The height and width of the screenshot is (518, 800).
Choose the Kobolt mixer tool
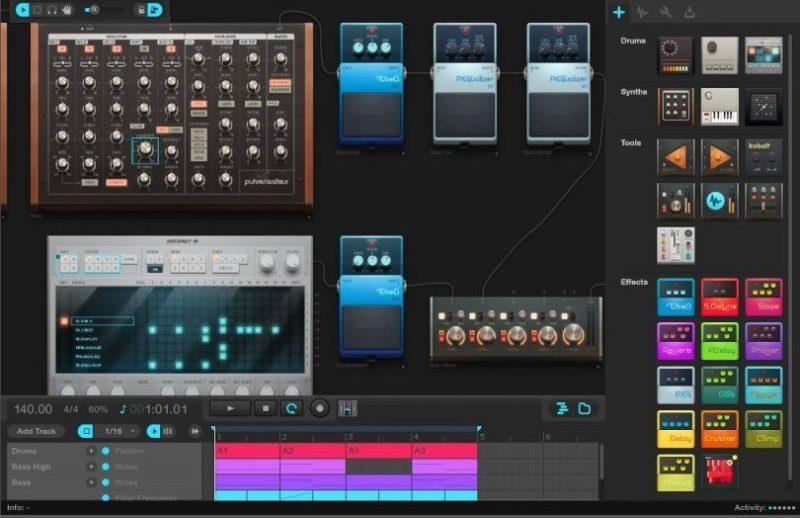[x=764, y=158]
